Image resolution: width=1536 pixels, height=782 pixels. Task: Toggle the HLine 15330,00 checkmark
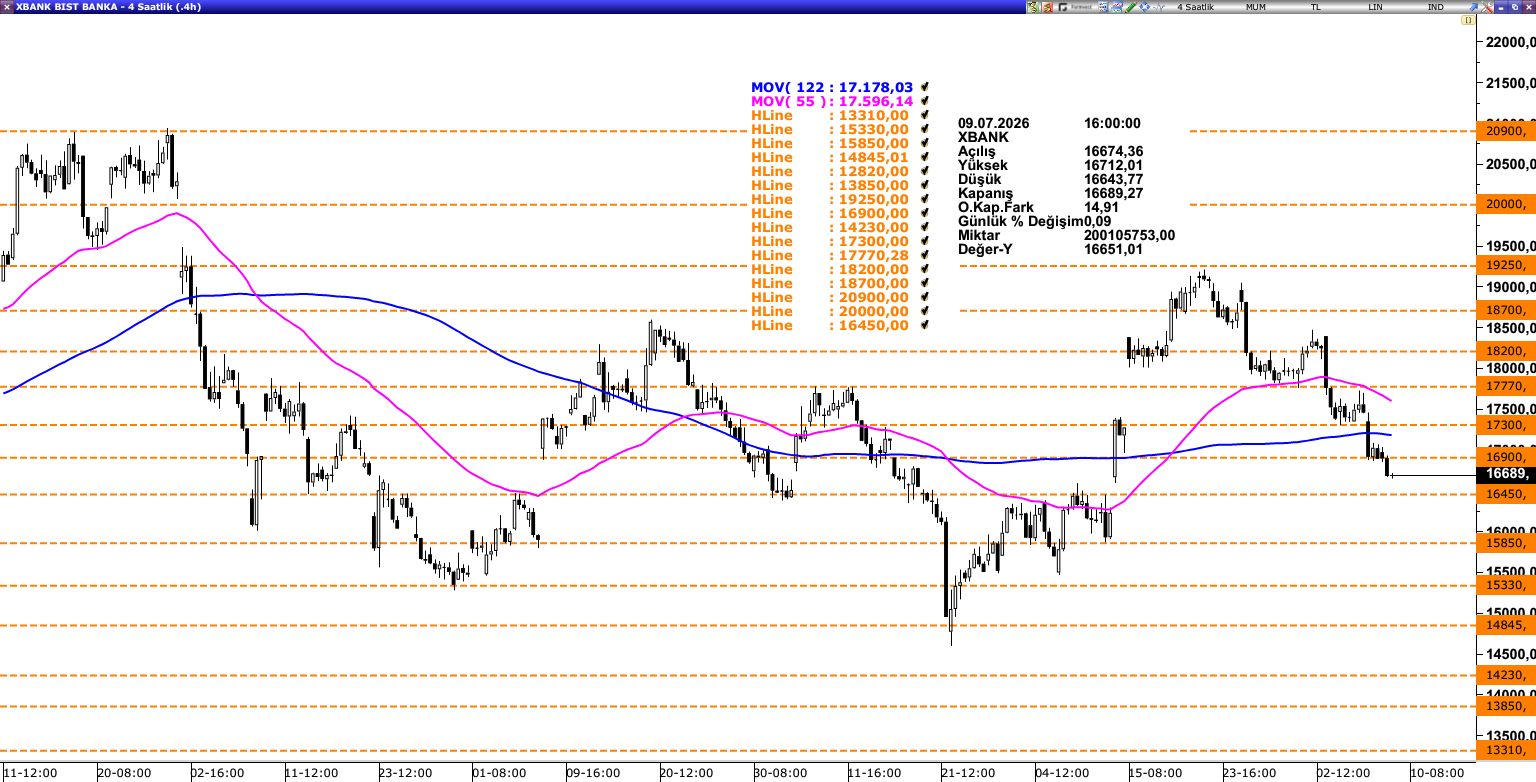point(925,129)
